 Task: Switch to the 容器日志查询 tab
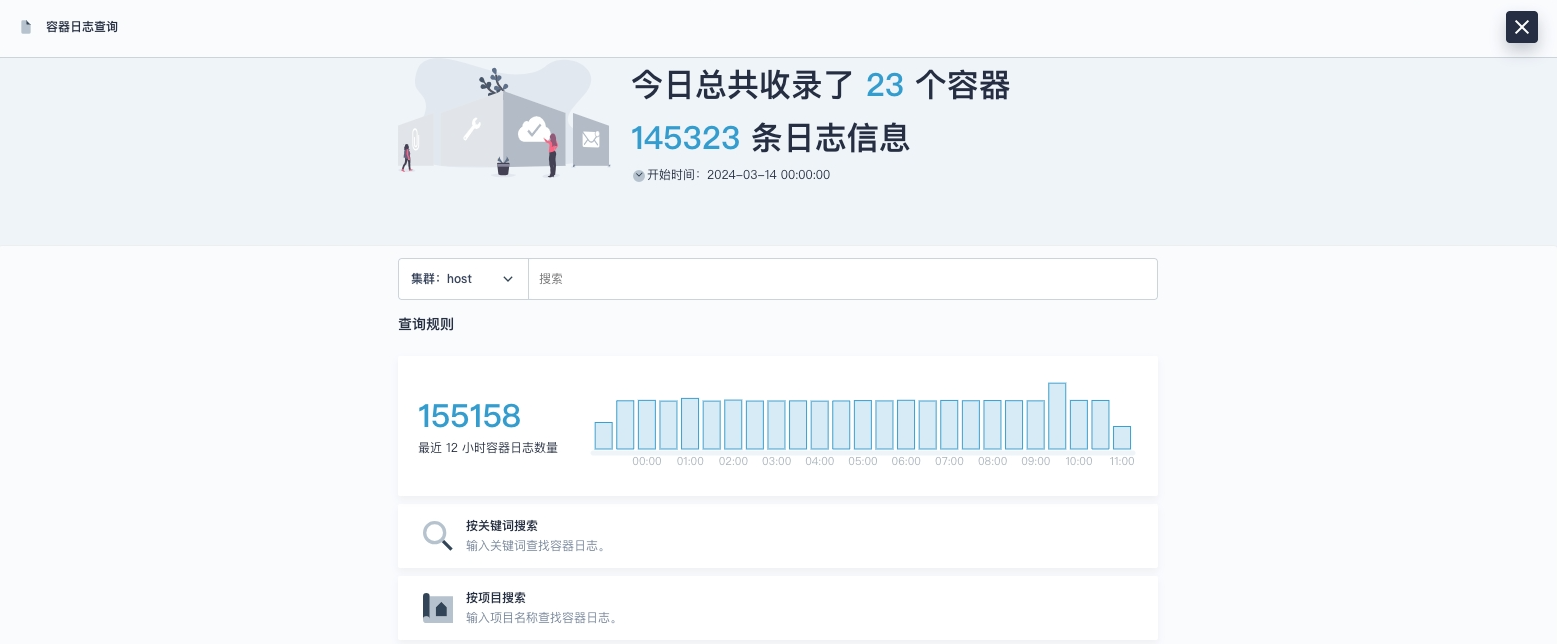(82, 27)
